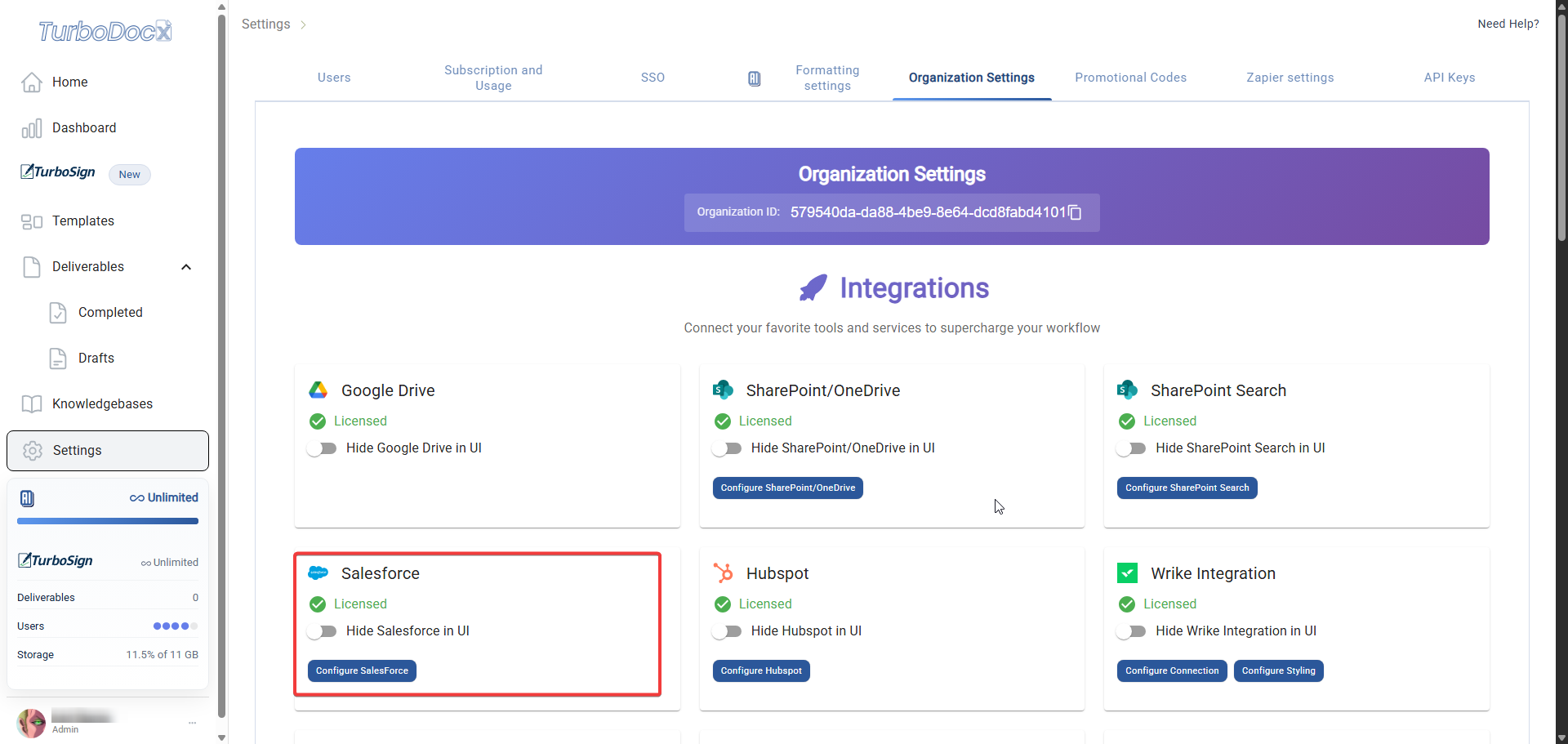Click the main page vertical scrollbar
Screen dimensions: 1568x744
tap(1561, 129)
